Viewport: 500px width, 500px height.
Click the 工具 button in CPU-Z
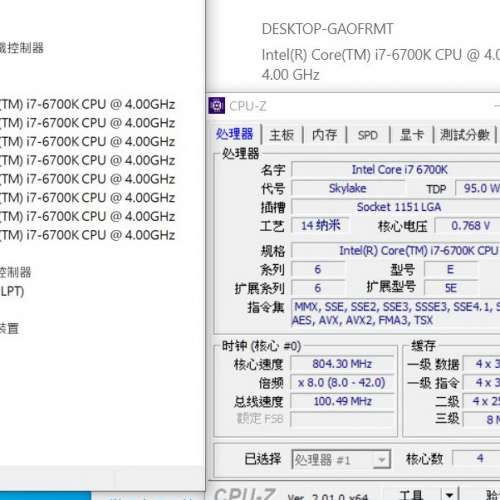click(412, 494)
